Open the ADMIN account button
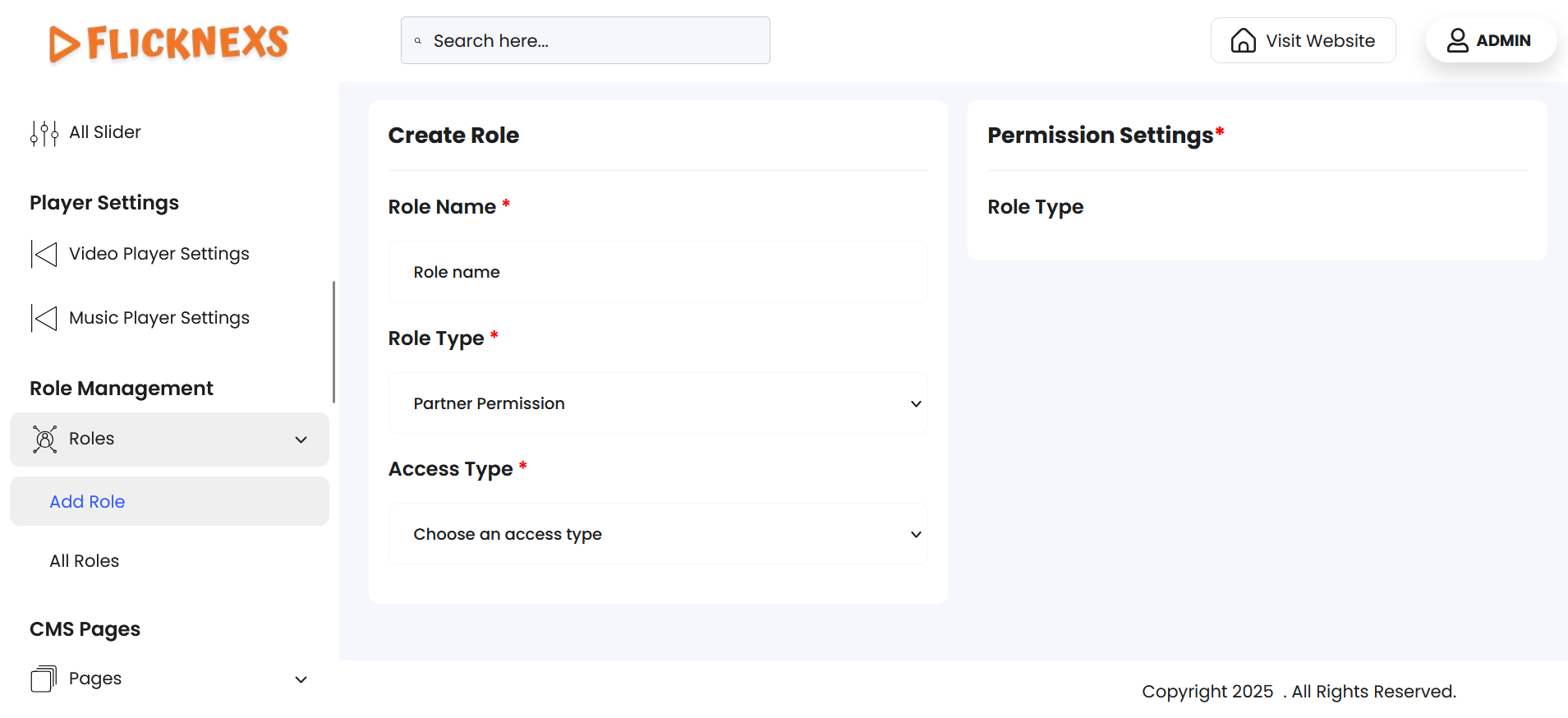 pyautogui.click(x=1491, y=41)
